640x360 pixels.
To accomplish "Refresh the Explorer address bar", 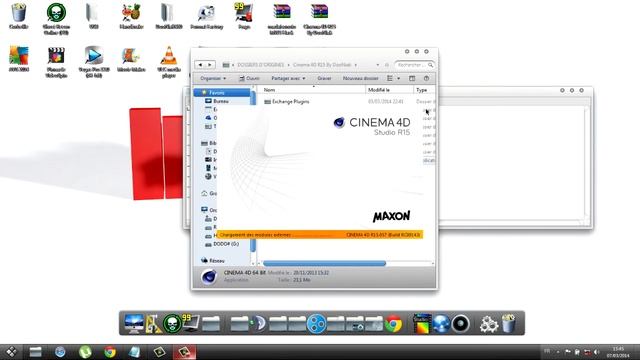I will click(387, 64).
